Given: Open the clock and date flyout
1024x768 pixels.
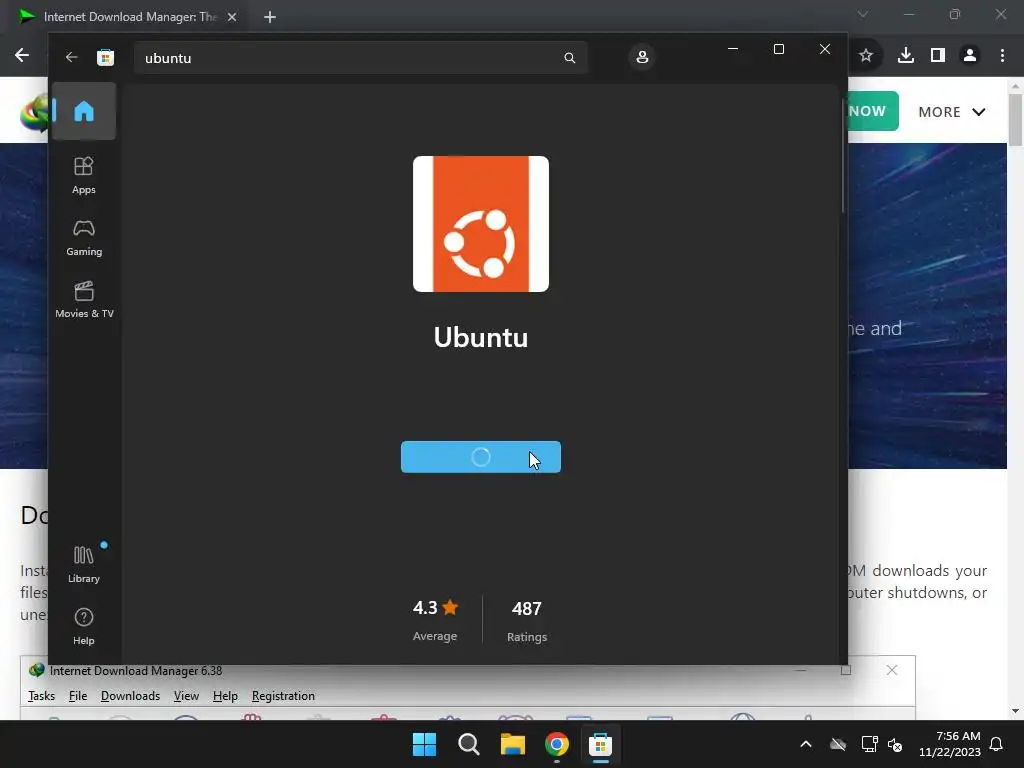Looking at the screenshot, I should pos(950,744).
